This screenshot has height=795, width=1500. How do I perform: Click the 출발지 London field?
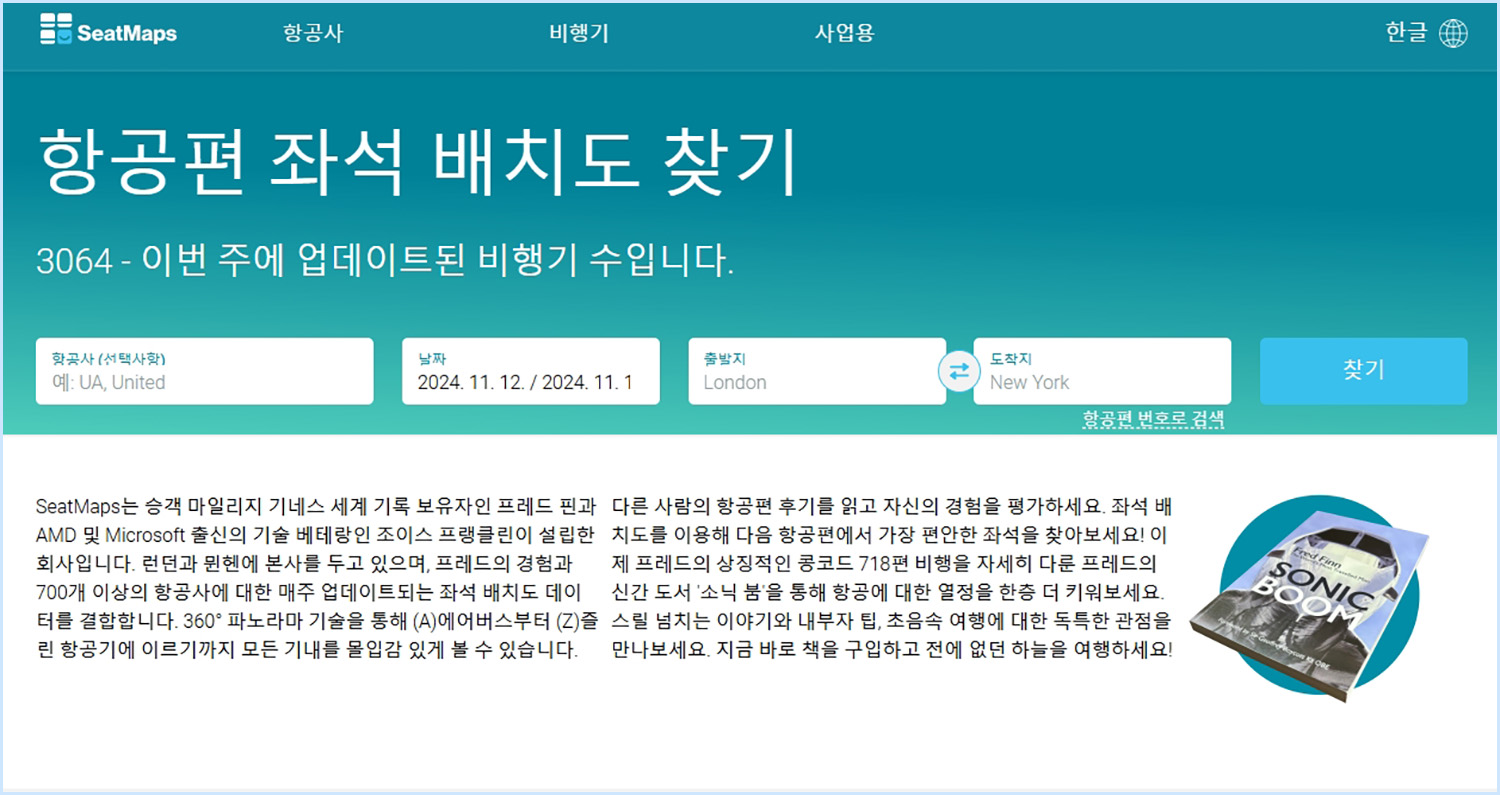(x=817, y=371)
